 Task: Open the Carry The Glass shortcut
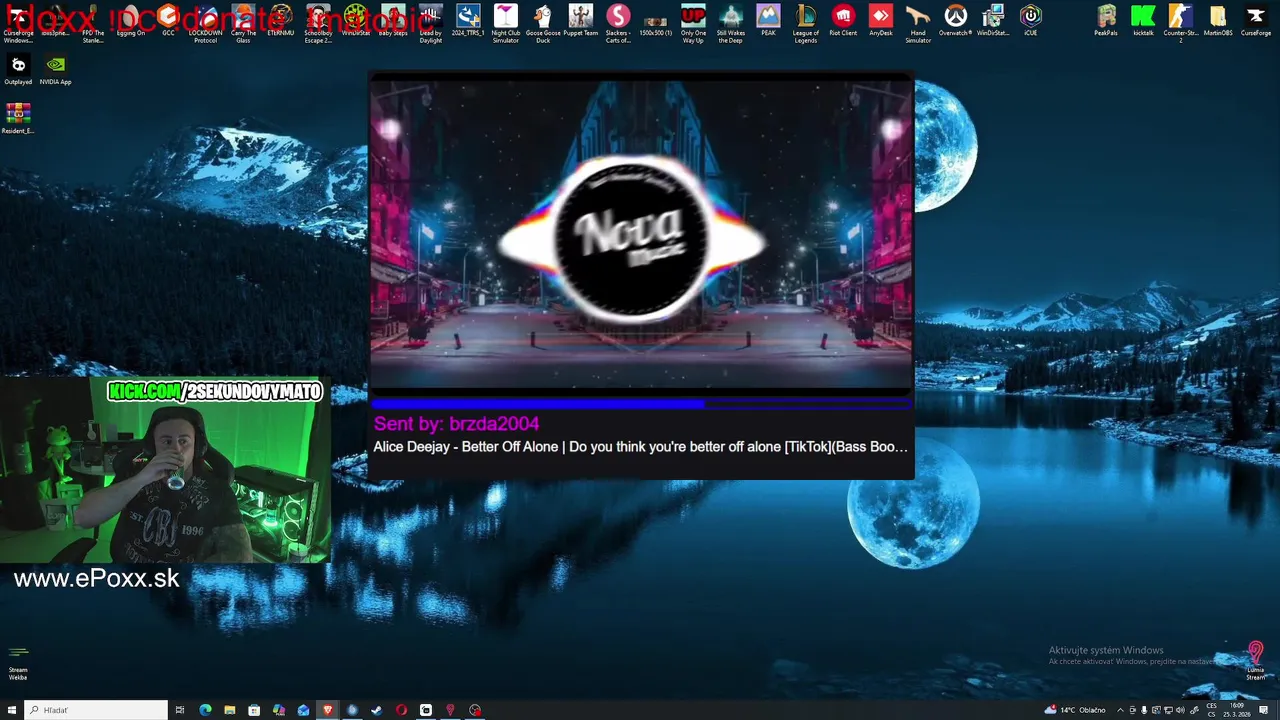[x=243, y=23]
